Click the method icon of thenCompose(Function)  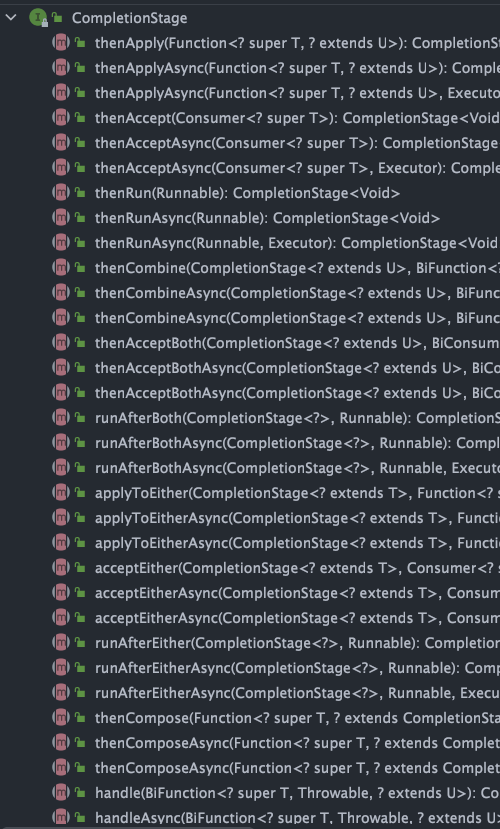pos(61,718)
